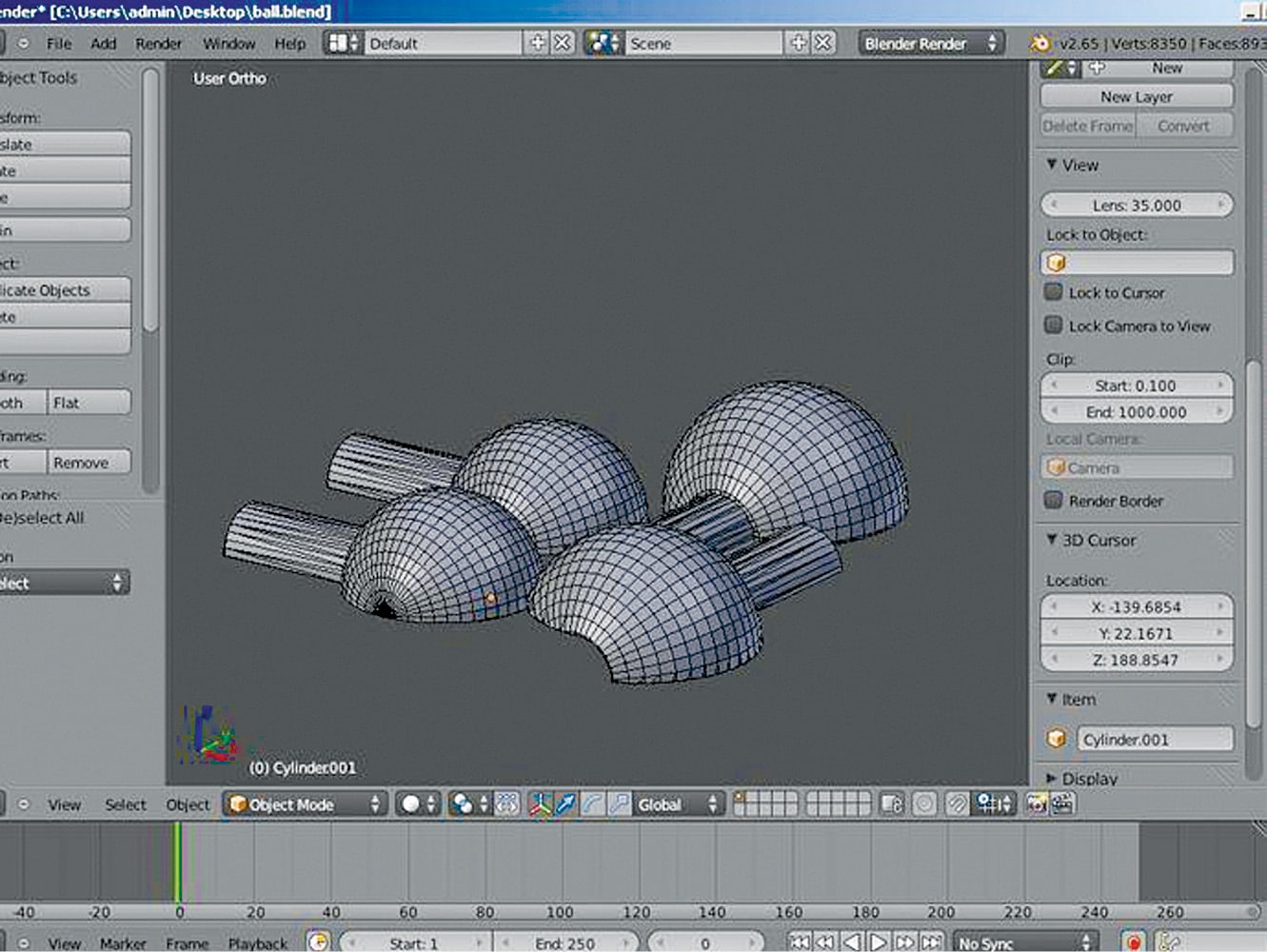Open the Object Mode dropdown

click(x=305, y=804)
